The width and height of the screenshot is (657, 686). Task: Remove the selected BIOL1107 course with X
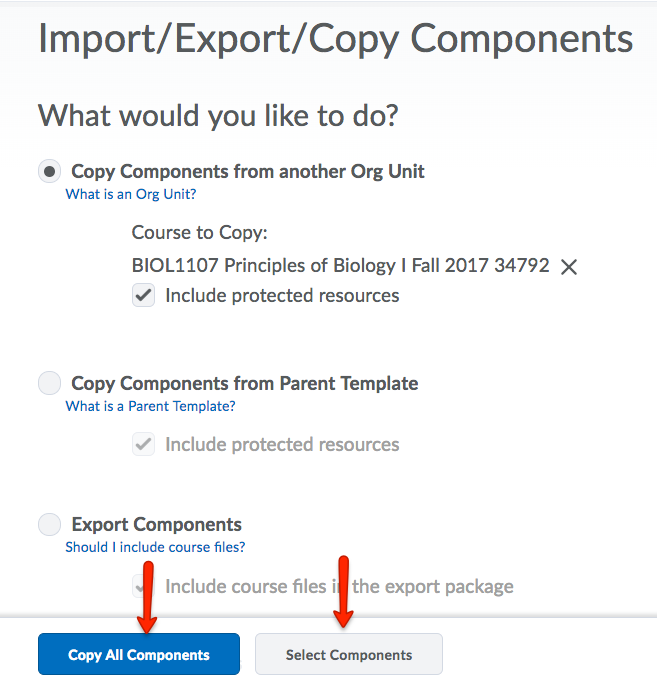pos(569,267)
